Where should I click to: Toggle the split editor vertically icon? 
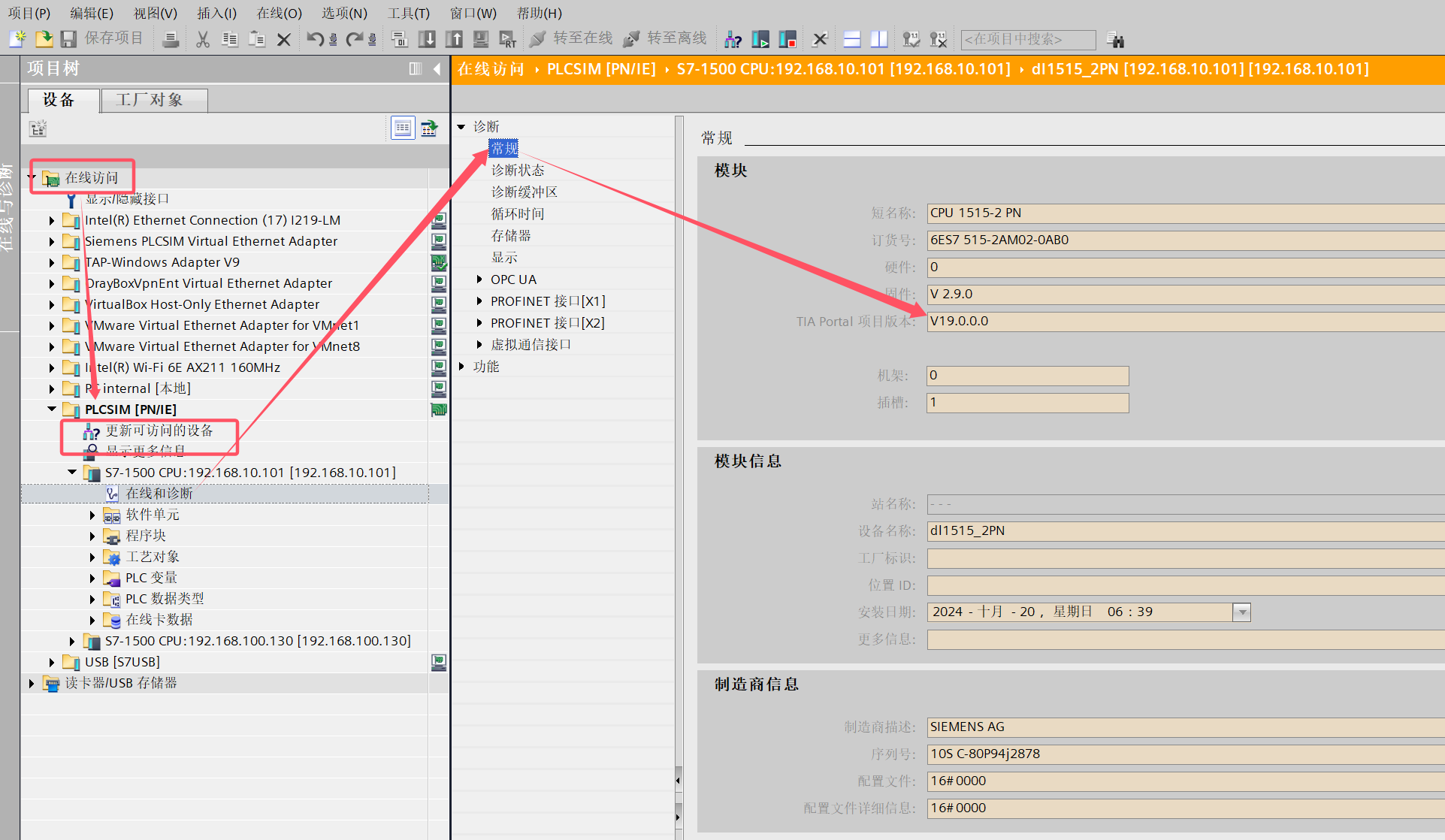point(878,39)
